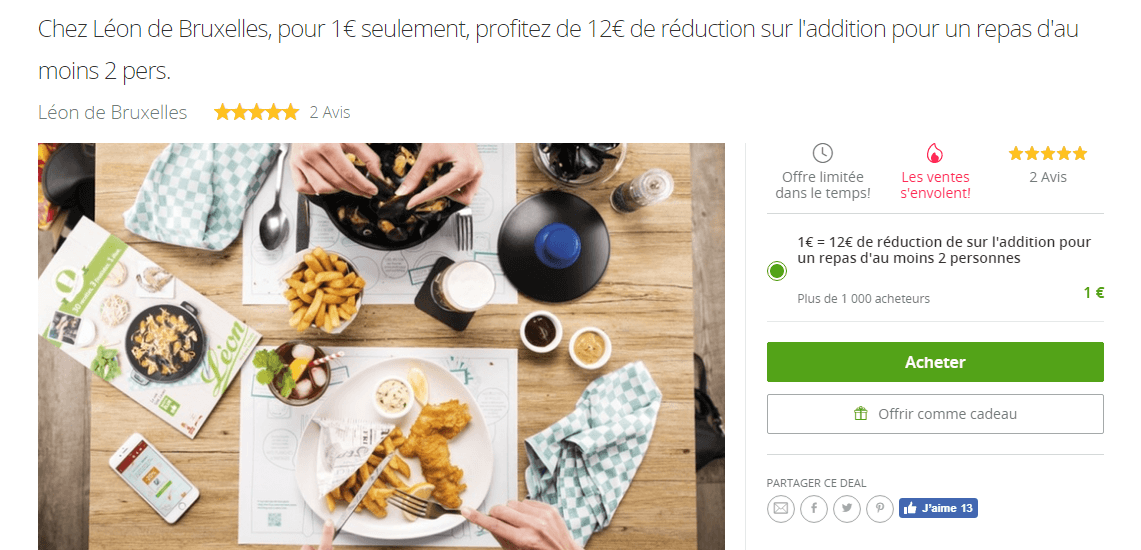Viewport: 1141px width, 550px height.
Task: Click the red flame sales icon
Action: tap(934, 154)
